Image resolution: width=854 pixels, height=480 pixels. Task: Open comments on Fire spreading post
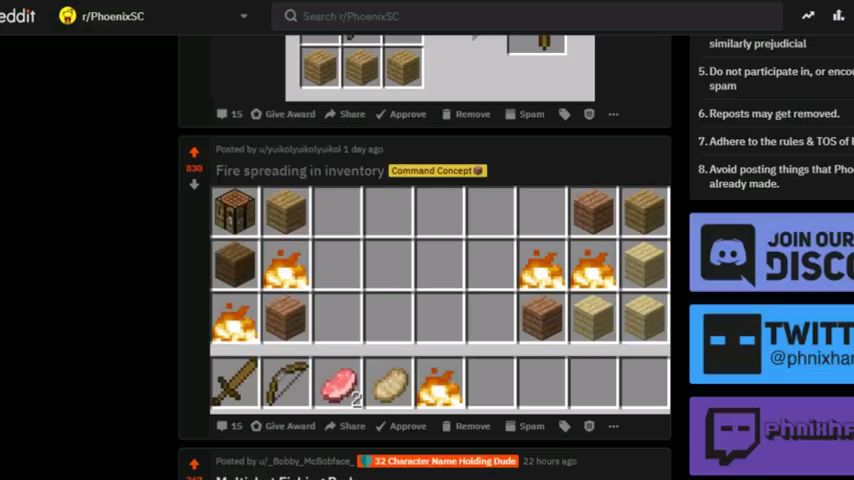229,426
